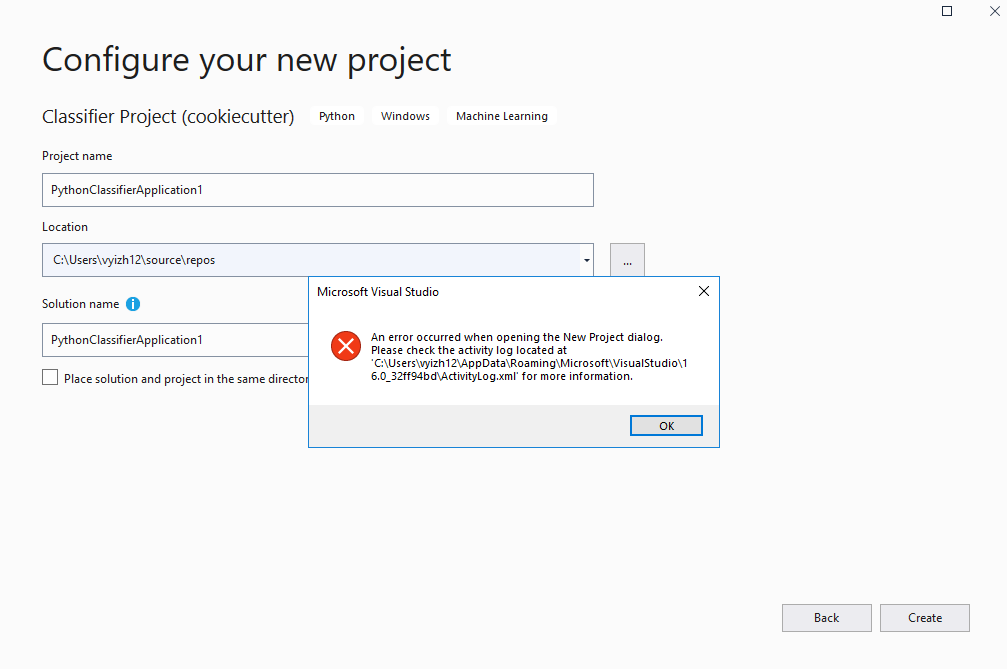
Task: Click the 'Classifier Project (cookiecutter)' heading
Action: 168,117
